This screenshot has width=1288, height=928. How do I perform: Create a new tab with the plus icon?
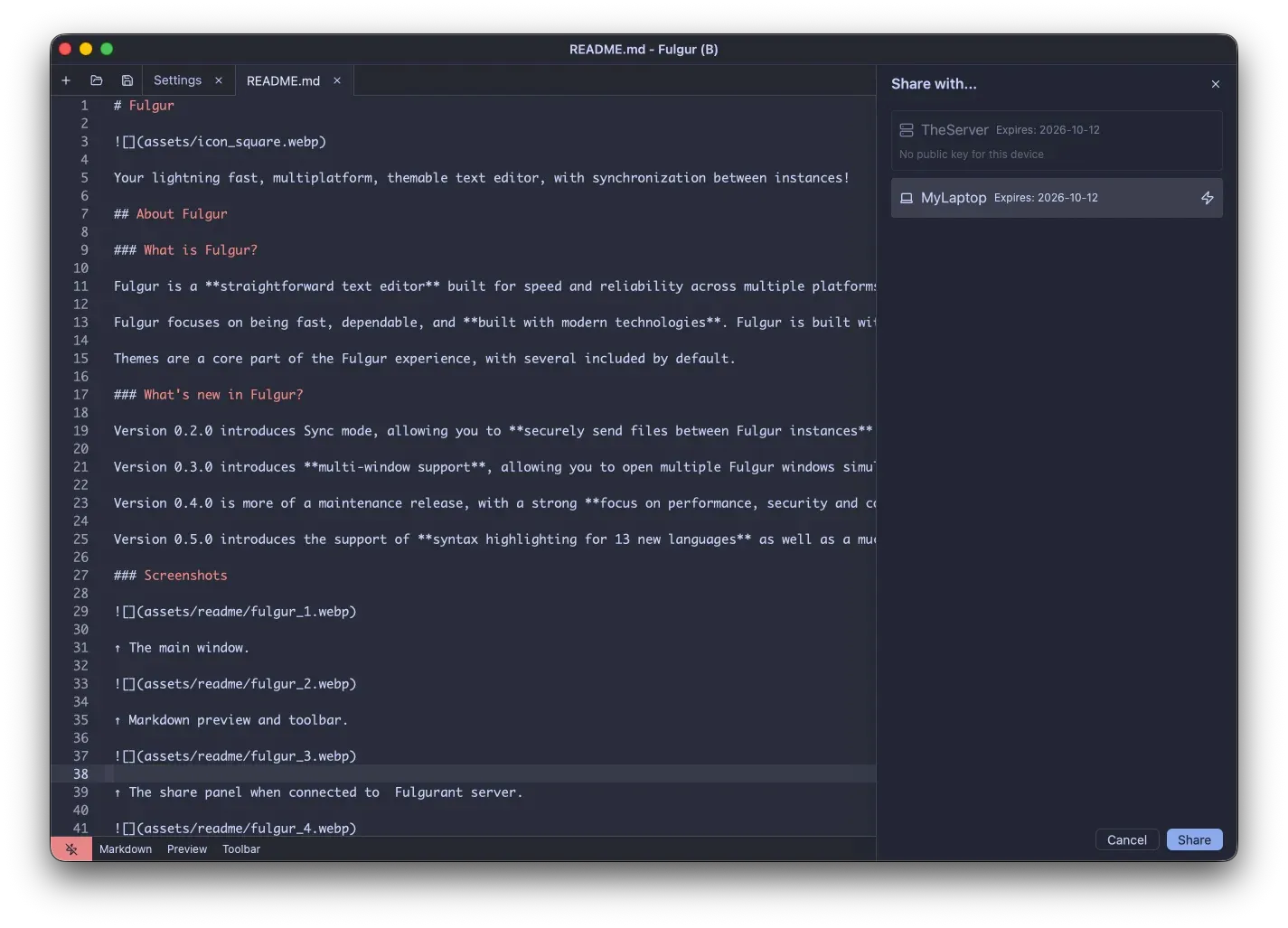66,80
